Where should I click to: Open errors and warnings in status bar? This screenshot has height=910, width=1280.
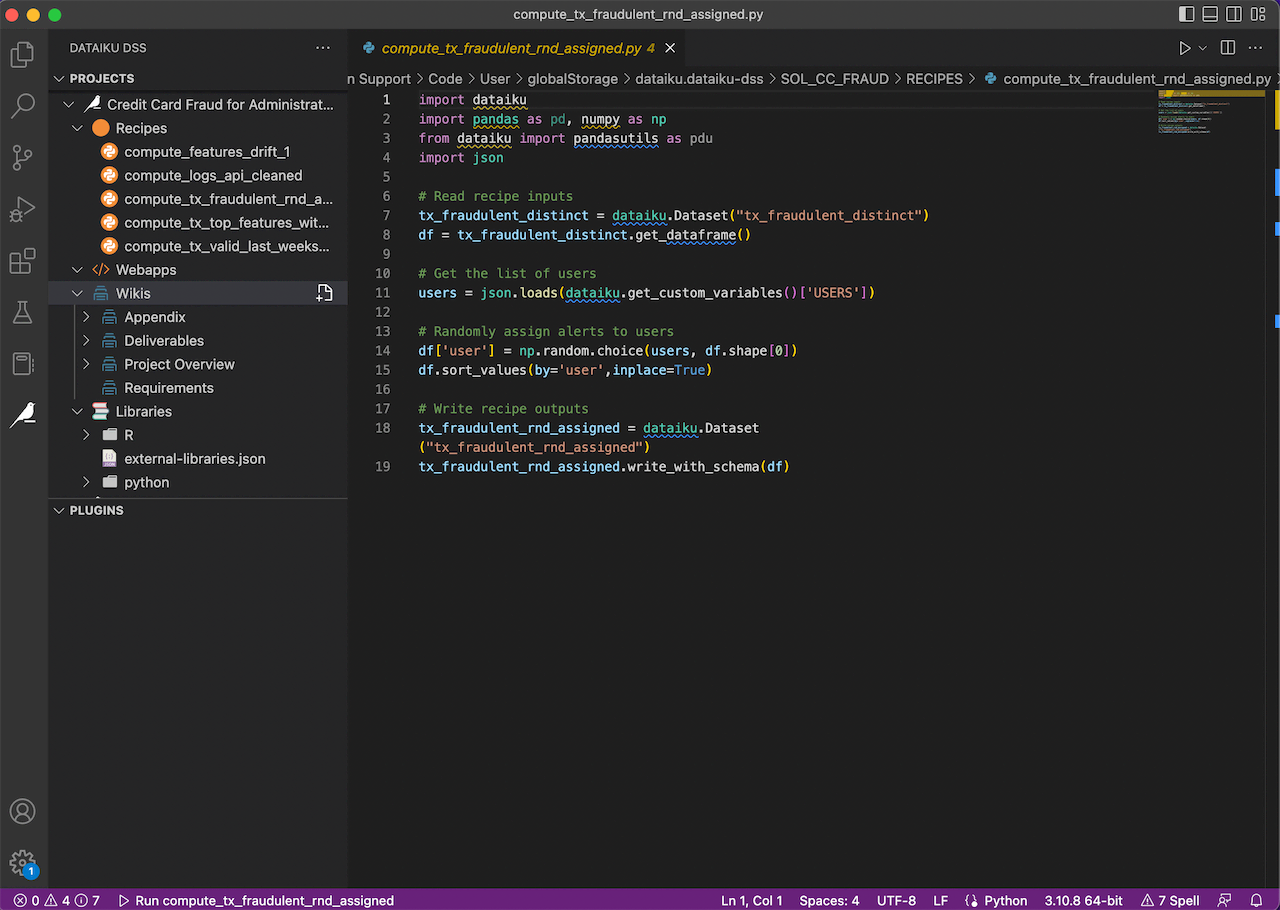(57, 900)
